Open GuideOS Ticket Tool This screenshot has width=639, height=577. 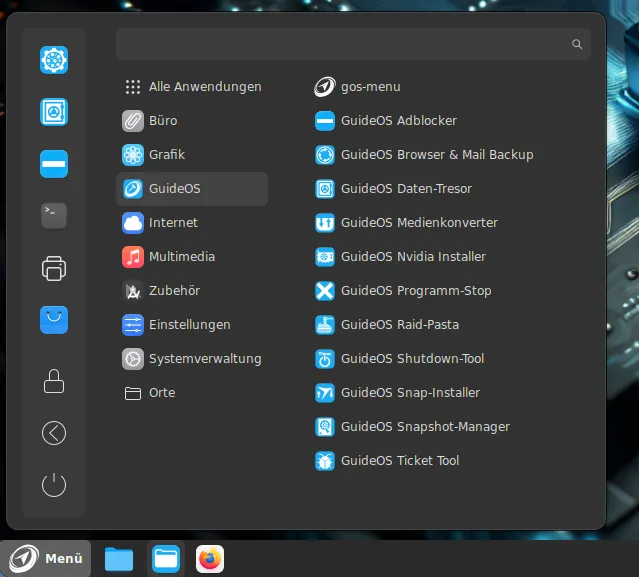(x=399, y=461)
